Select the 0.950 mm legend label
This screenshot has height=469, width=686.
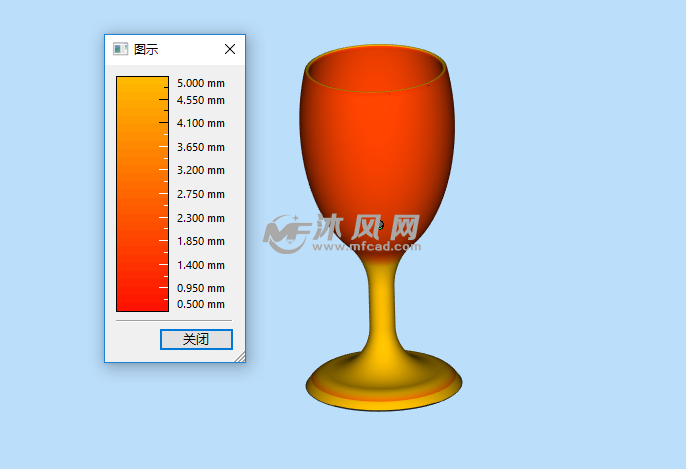point(200,288)
